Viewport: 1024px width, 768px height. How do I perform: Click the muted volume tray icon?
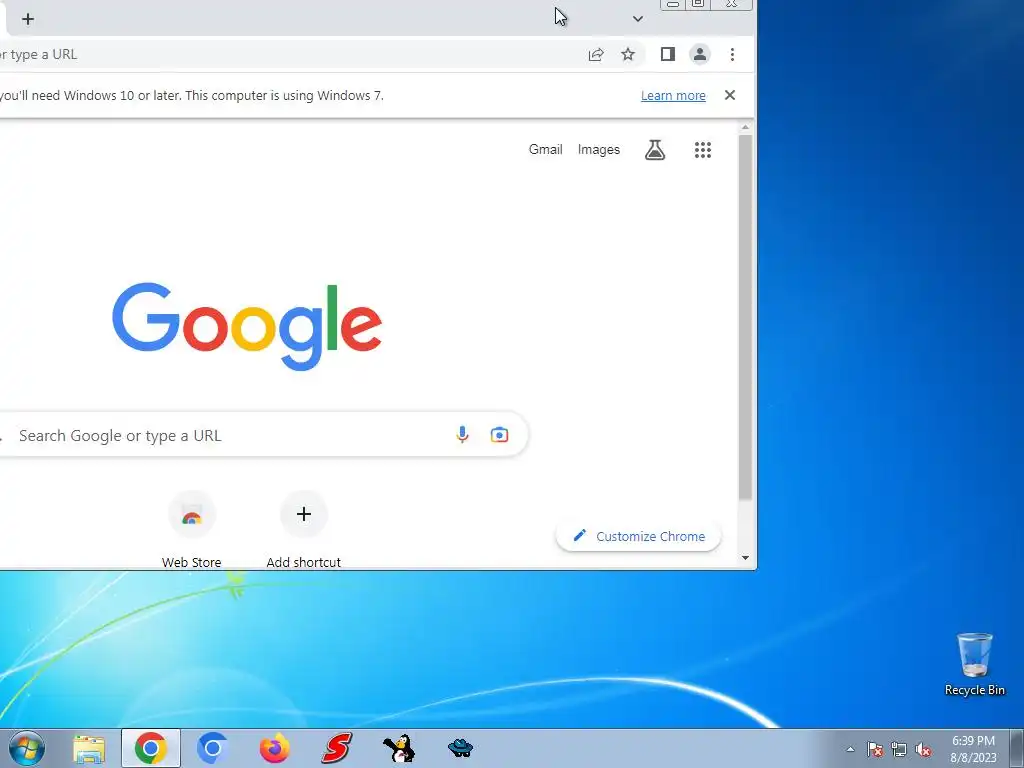coord(923,749)
